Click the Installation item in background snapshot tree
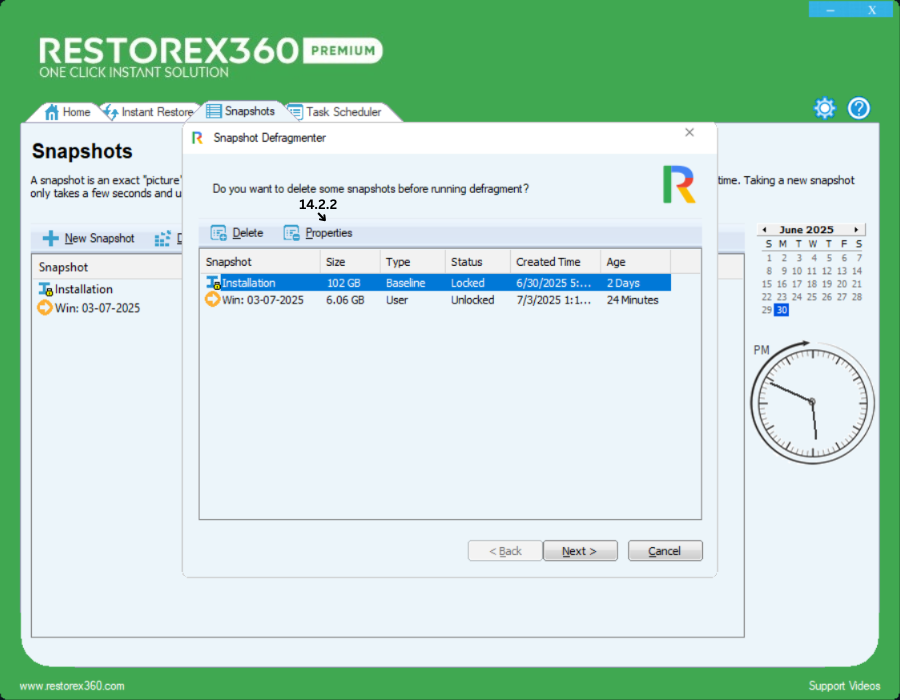The height and width of the screenshot is (700, 900). point(83,289)
